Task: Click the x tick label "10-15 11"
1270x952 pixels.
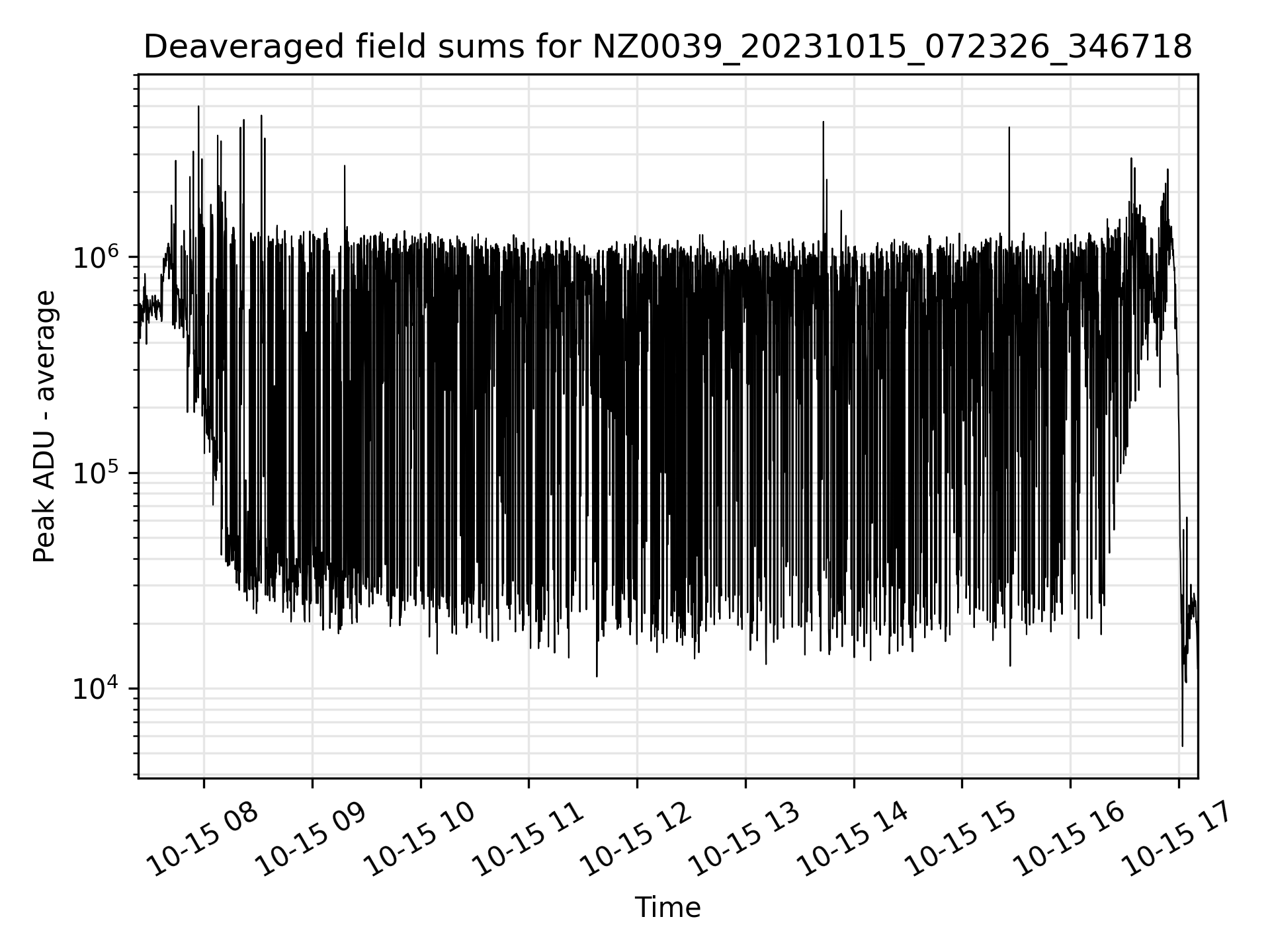Action: [527, 838]
